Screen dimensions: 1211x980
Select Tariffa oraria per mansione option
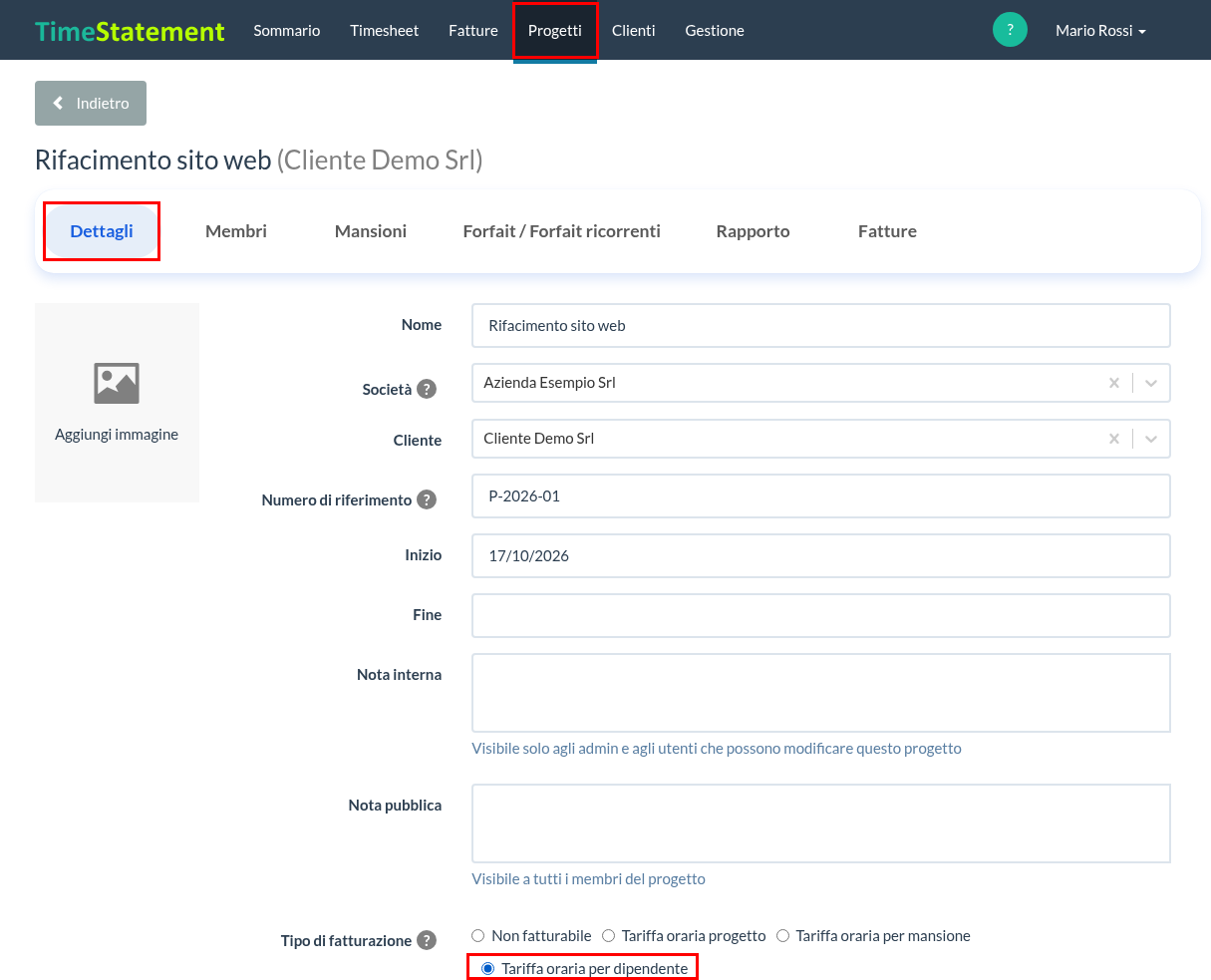[782, 936]
